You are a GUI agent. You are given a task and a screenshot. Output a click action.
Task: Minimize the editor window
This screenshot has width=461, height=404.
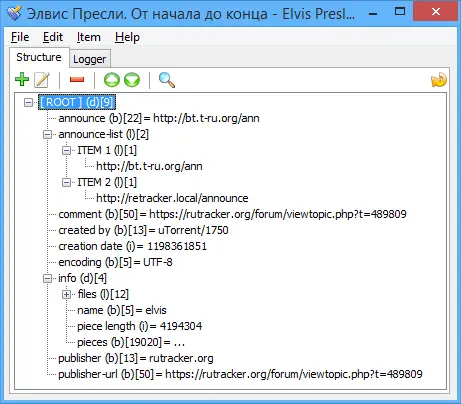tap(373, 14)
